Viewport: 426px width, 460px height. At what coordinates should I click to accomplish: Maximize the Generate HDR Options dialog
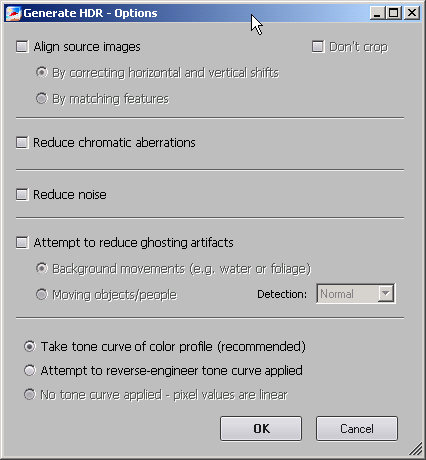coord(394,13)
